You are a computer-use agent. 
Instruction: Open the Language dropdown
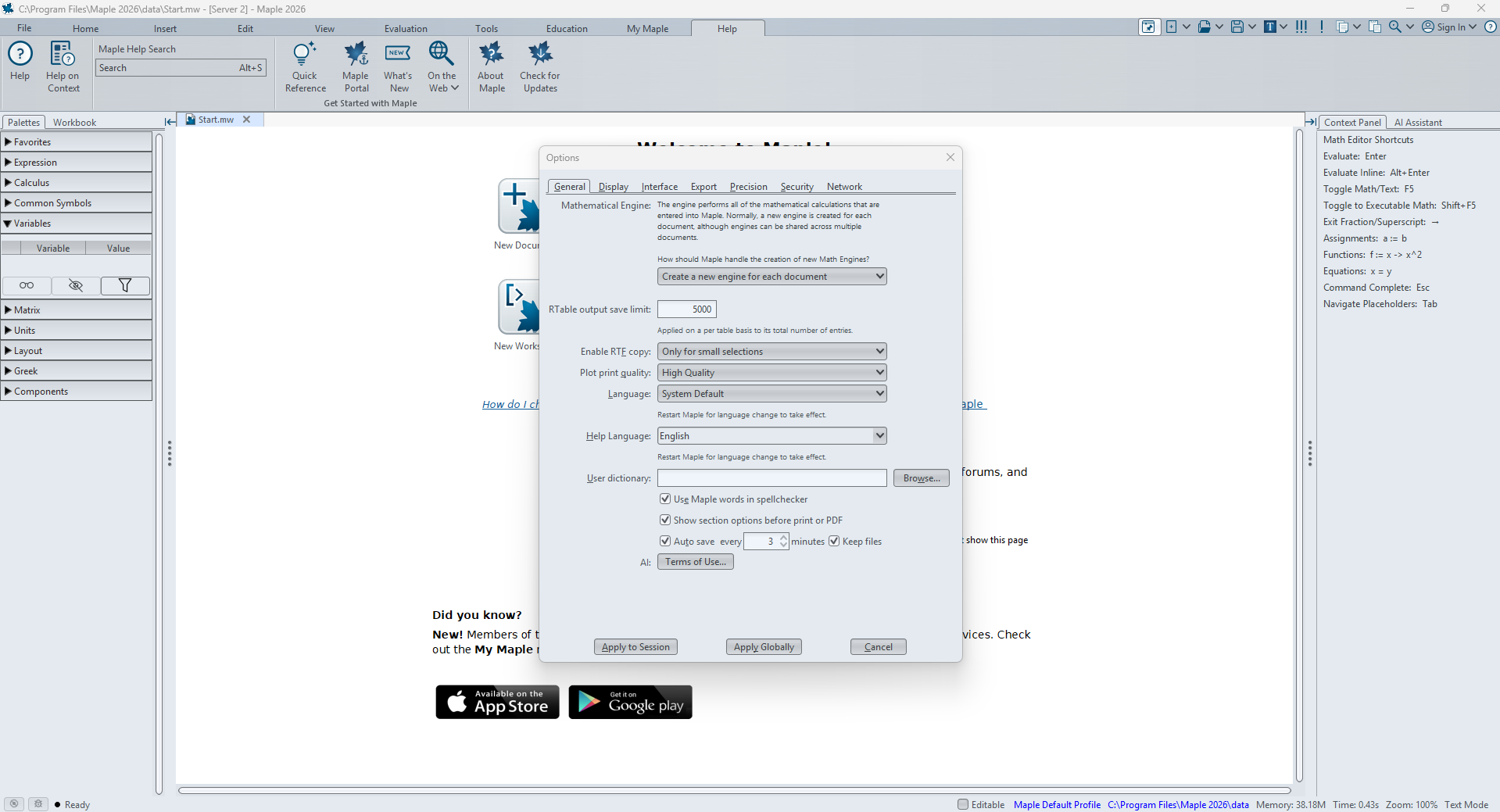pos(771,394)
